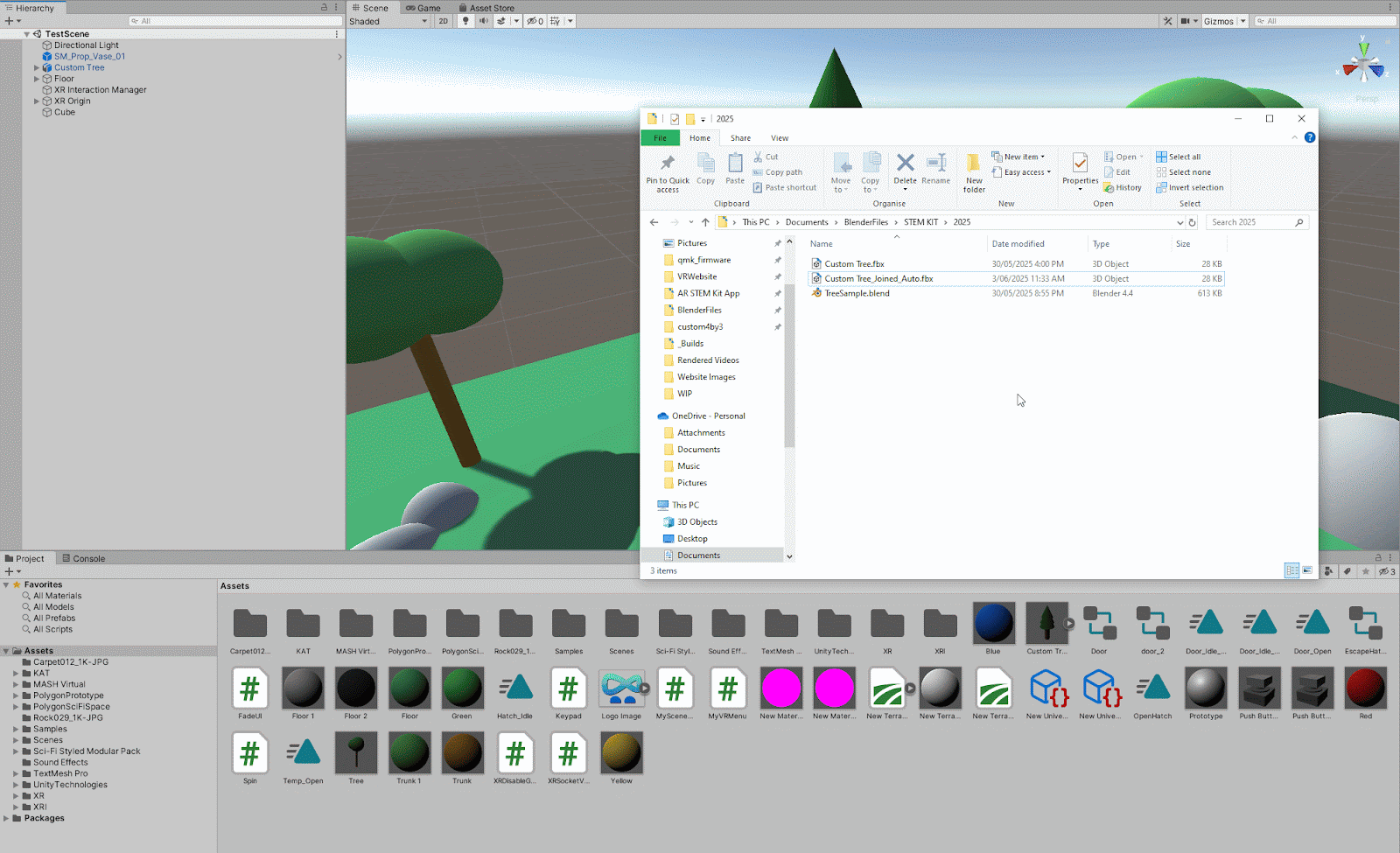Expand the Packages folder in Project
Image resolution: width=1400 pixels, height=853 pixels.
[x=6, y=818]
